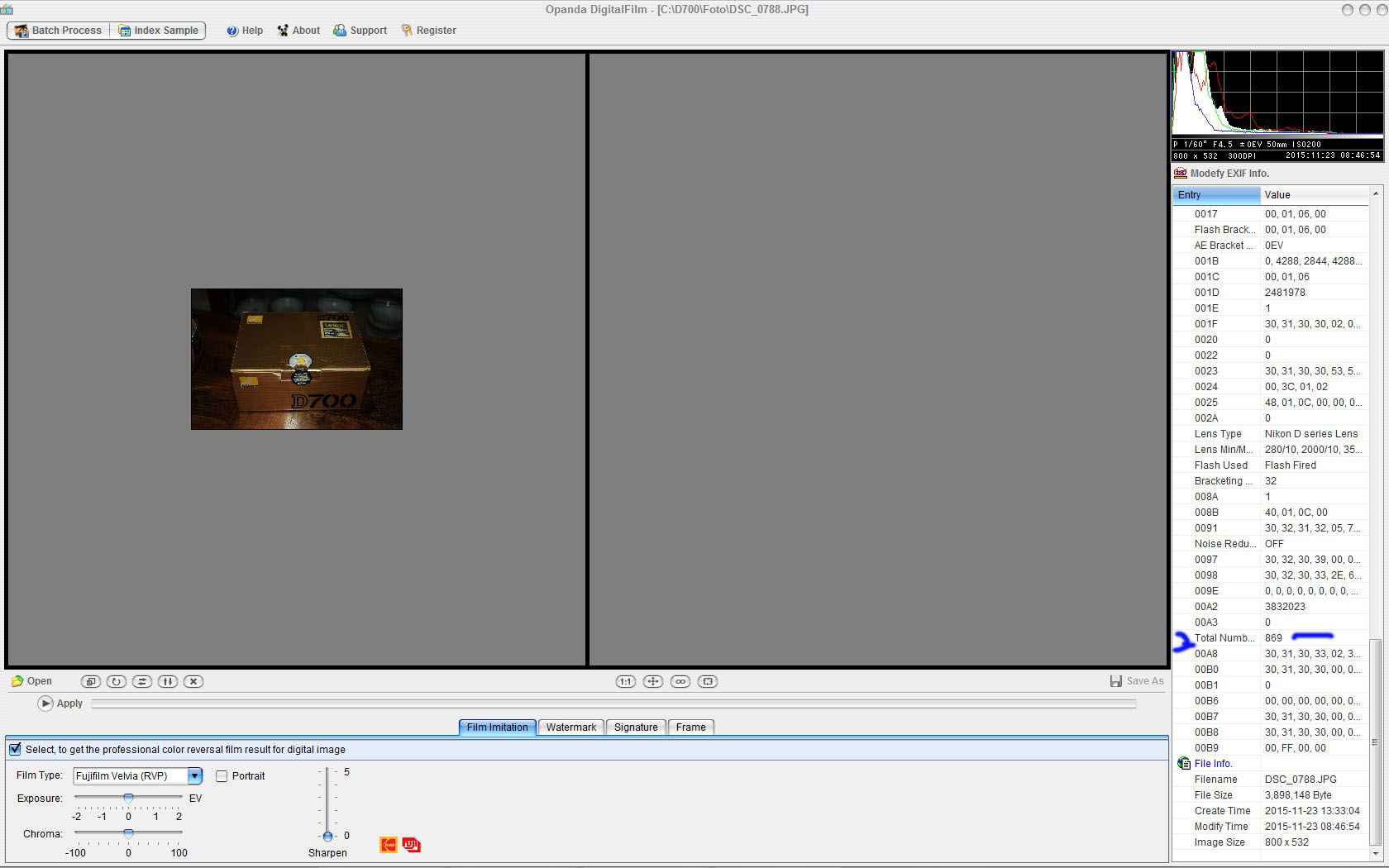Image resolution: width=1389 pixels, height=868 pixels.
Task: Enable the Portrait checkbox
Action: [222, 775]
